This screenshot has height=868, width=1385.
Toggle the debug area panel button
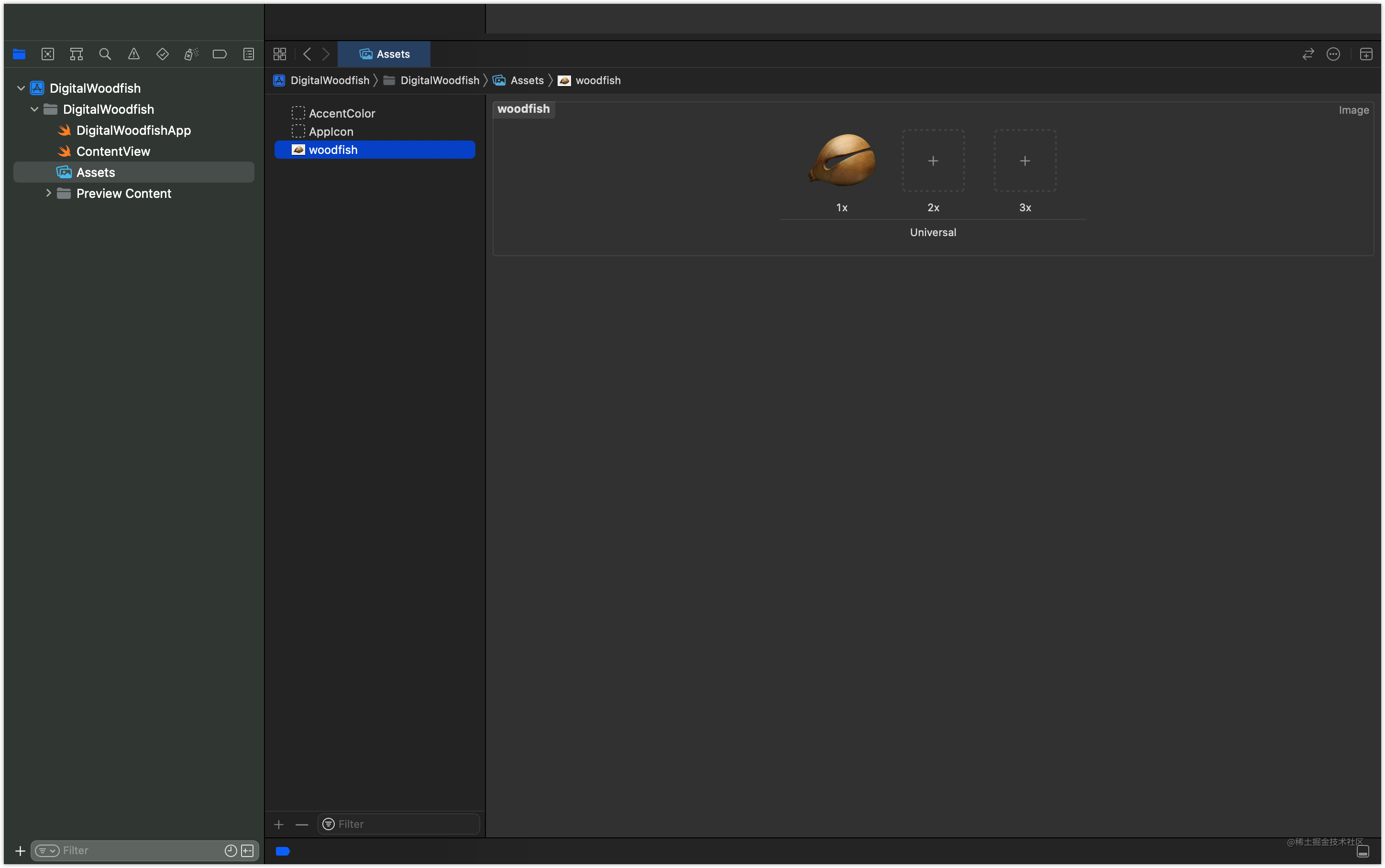click(1363, 851)
